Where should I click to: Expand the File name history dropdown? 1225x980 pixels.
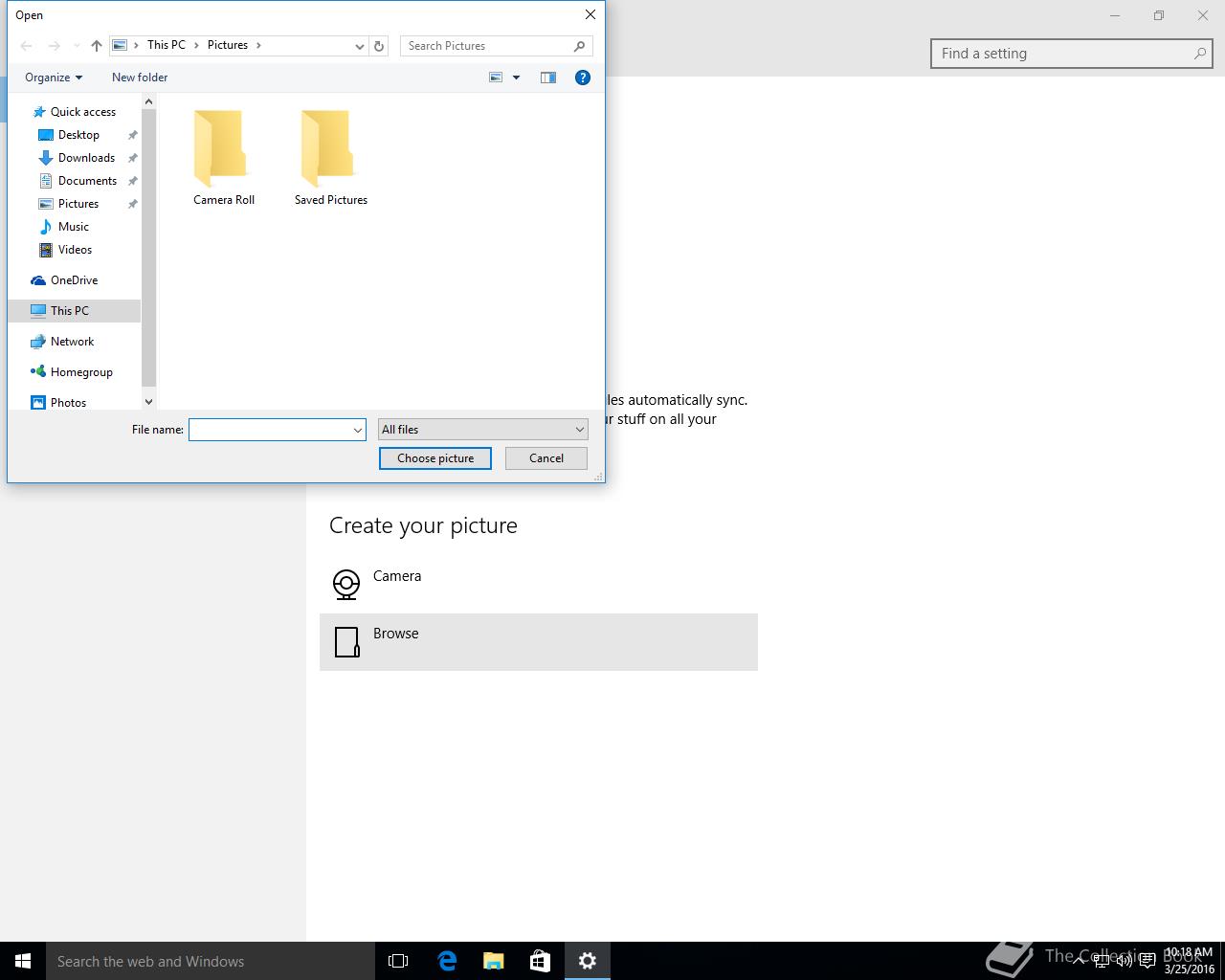[358, 430]
